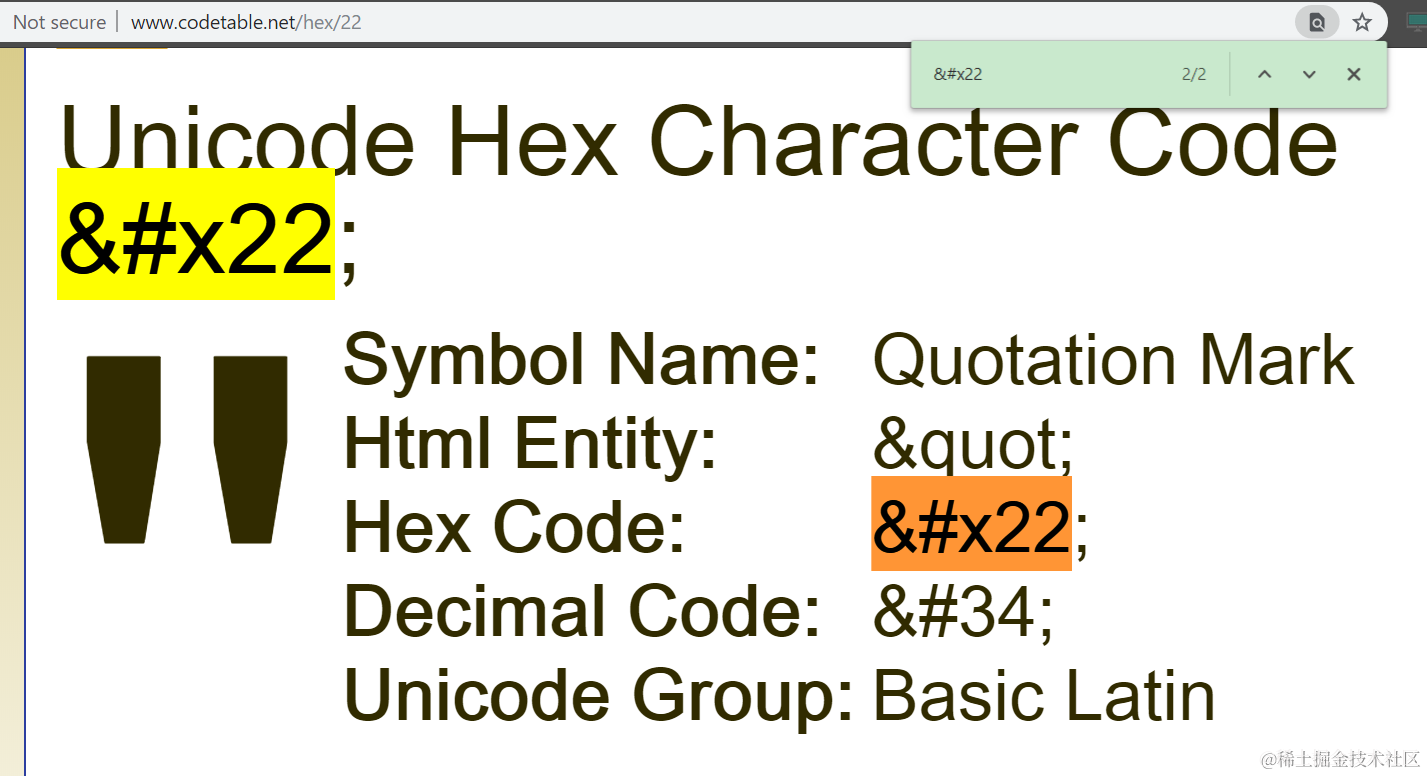Click the 'Html Entity:' label
1427x776 pixels.
531,444
